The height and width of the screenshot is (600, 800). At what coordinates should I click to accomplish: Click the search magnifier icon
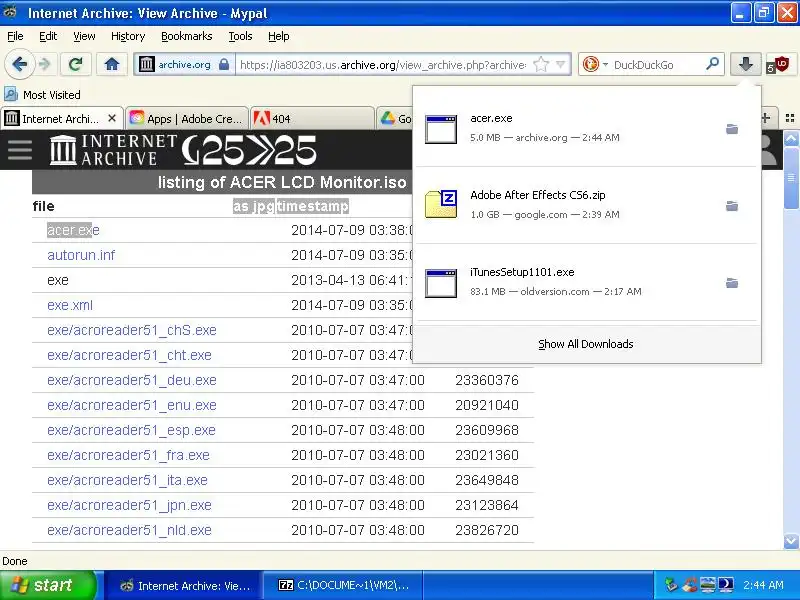(x=712, y=64)
